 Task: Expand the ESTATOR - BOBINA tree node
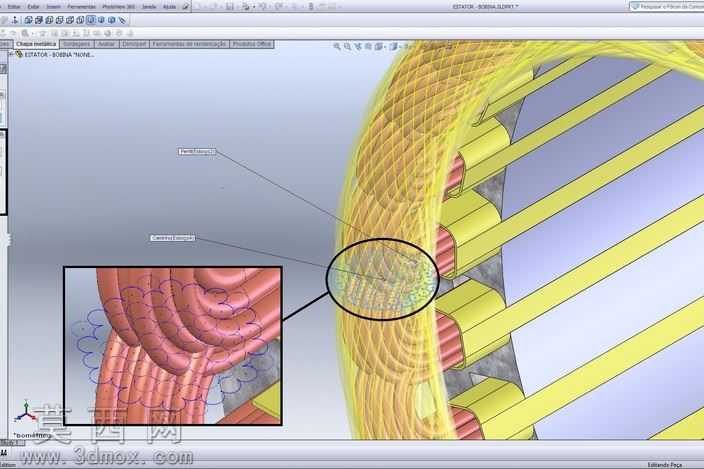(x=11, y=54)
